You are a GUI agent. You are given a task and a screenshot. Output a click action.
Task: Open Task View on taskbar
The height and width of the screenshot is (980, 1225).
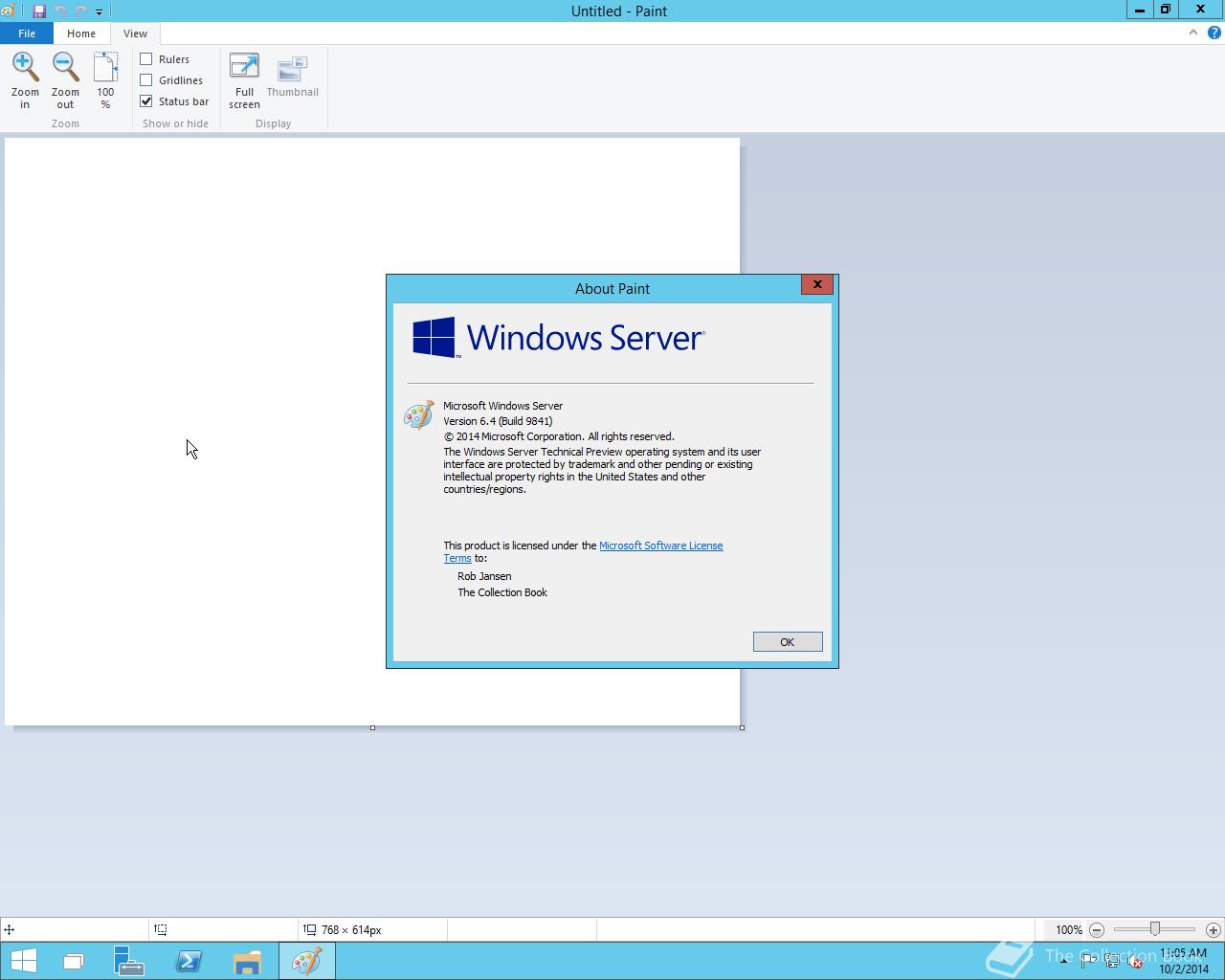(73, 961)
